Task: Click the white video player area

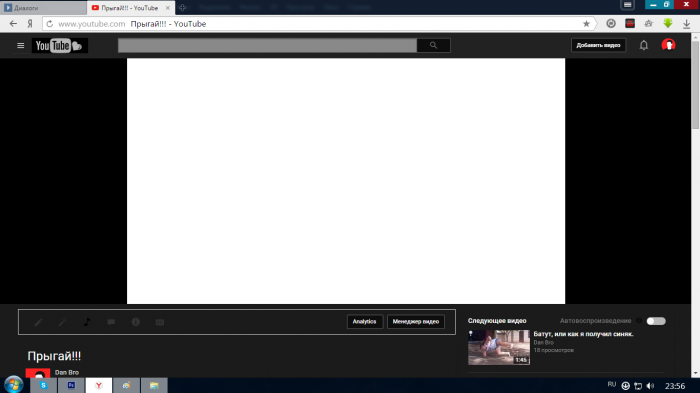Action: click(x=346, y=181)
